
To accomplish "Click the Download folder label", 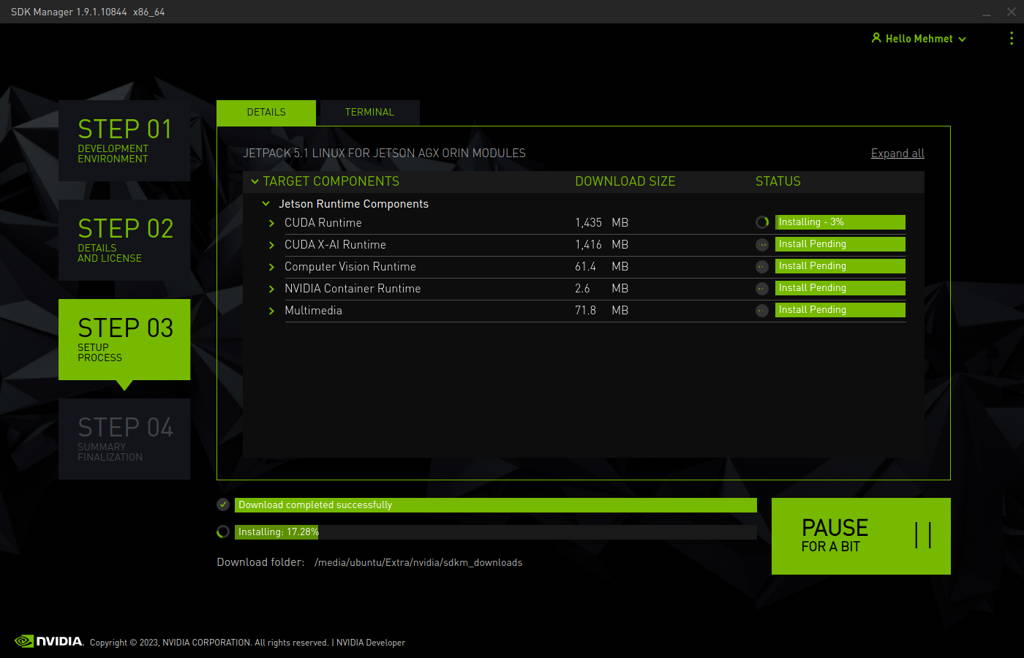I will [261, 562].
